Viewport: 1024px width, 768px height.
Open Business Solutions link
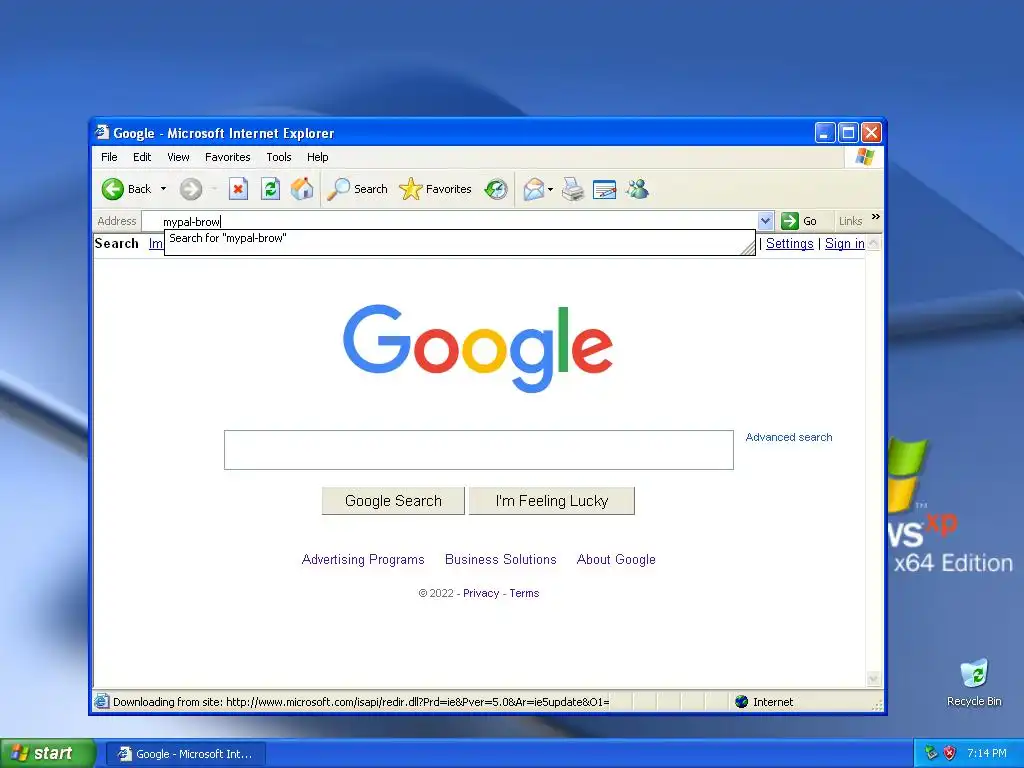[500, 560]
